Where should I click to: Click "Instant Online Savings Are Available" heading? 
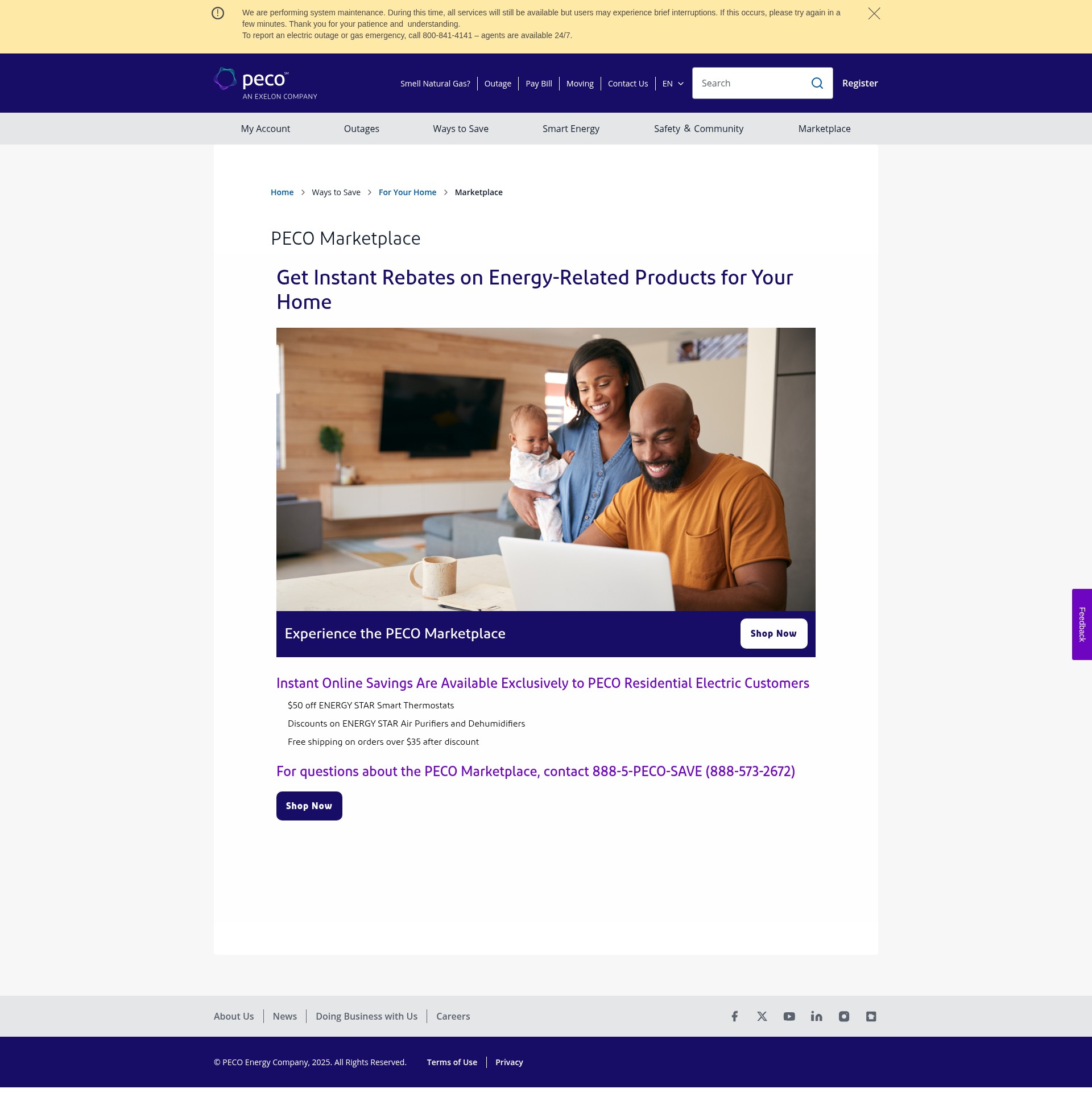(x=542, y=683)
